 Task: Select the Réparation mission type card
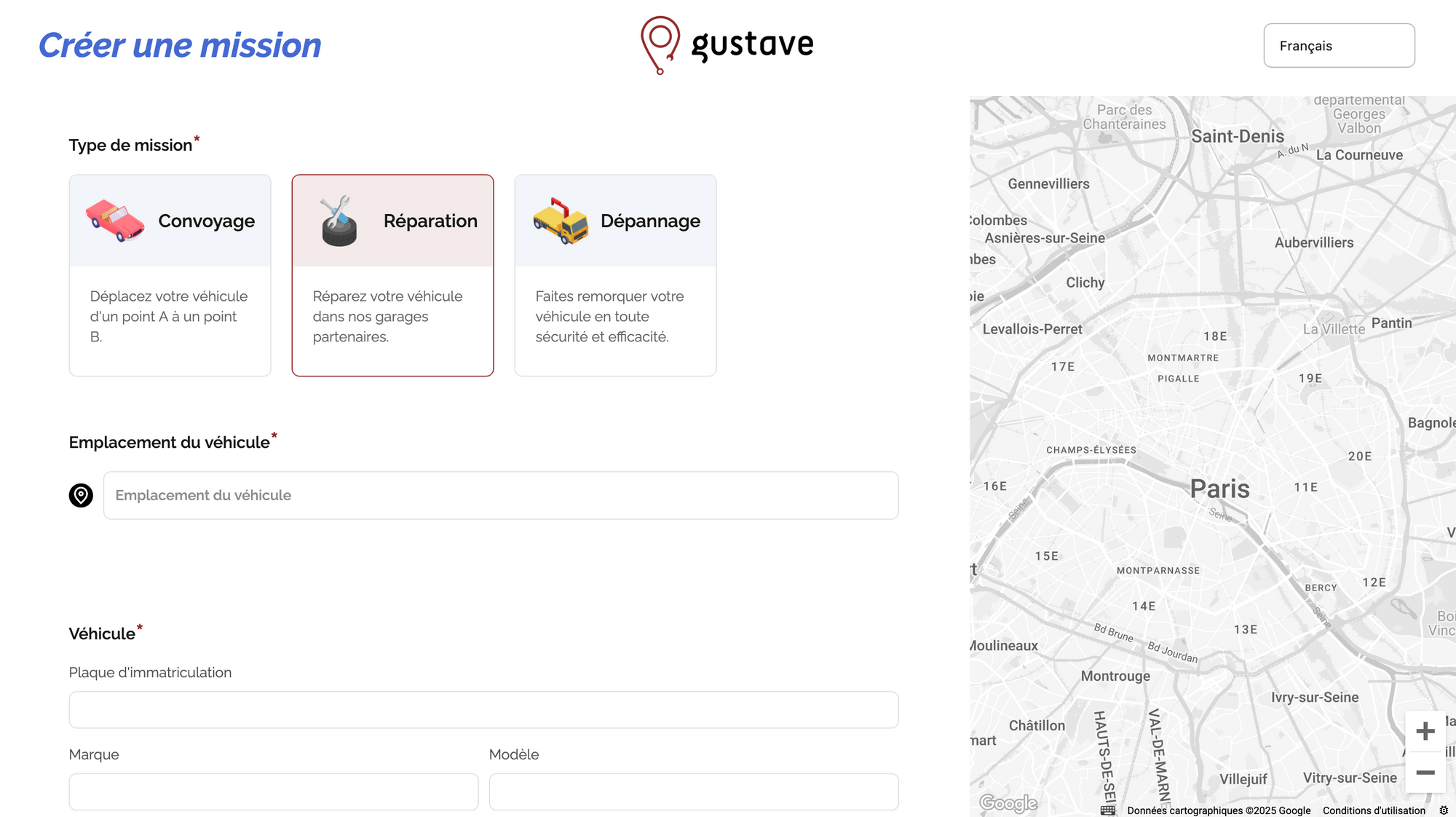coord(392,275)
